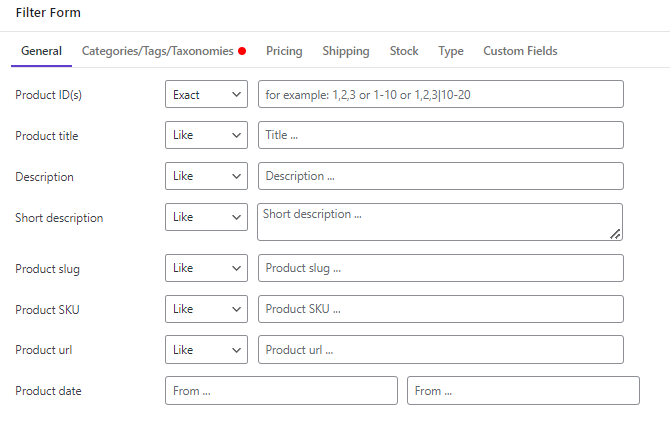Open the Custom Fields tab

tap(520, 51)
